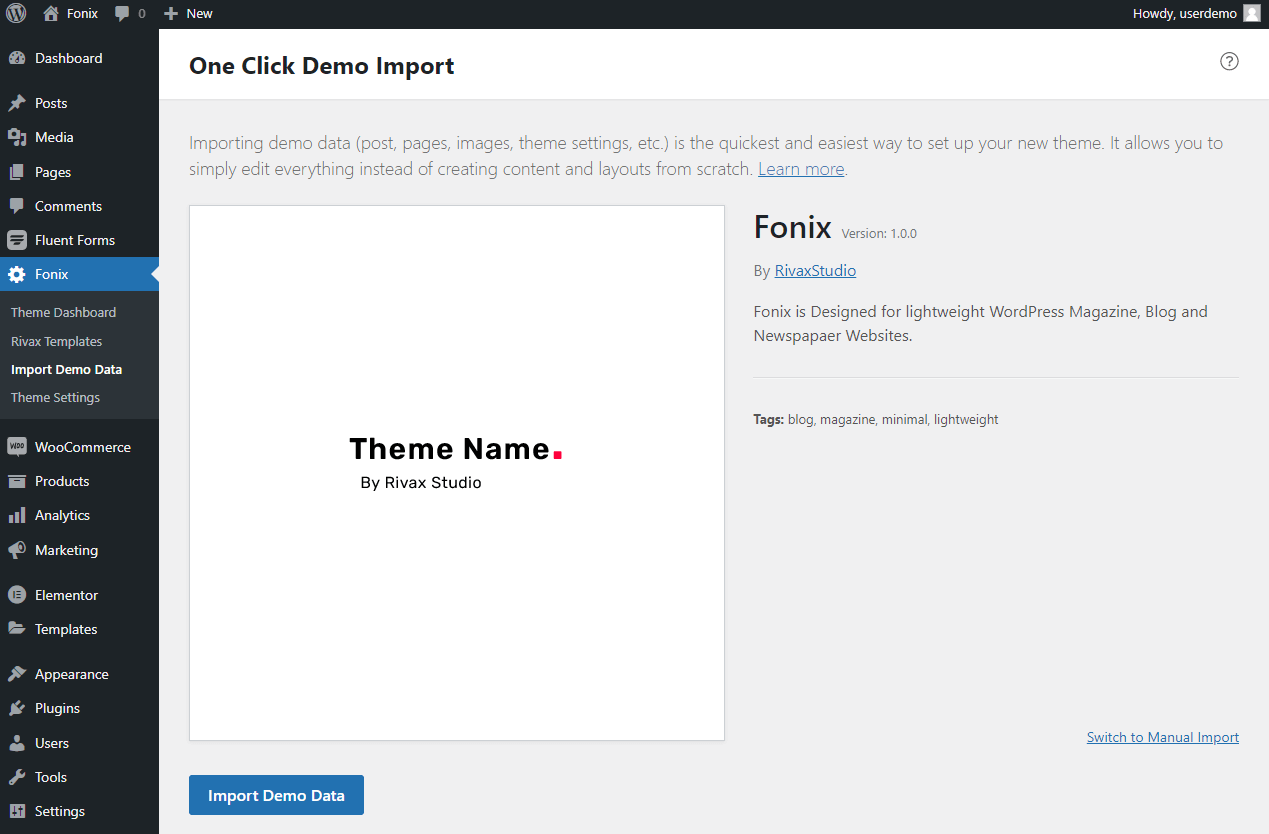This screenshot has height=834, width=1269.
Task: Go to Theme Settings submenu
Action: pos(55,397)
